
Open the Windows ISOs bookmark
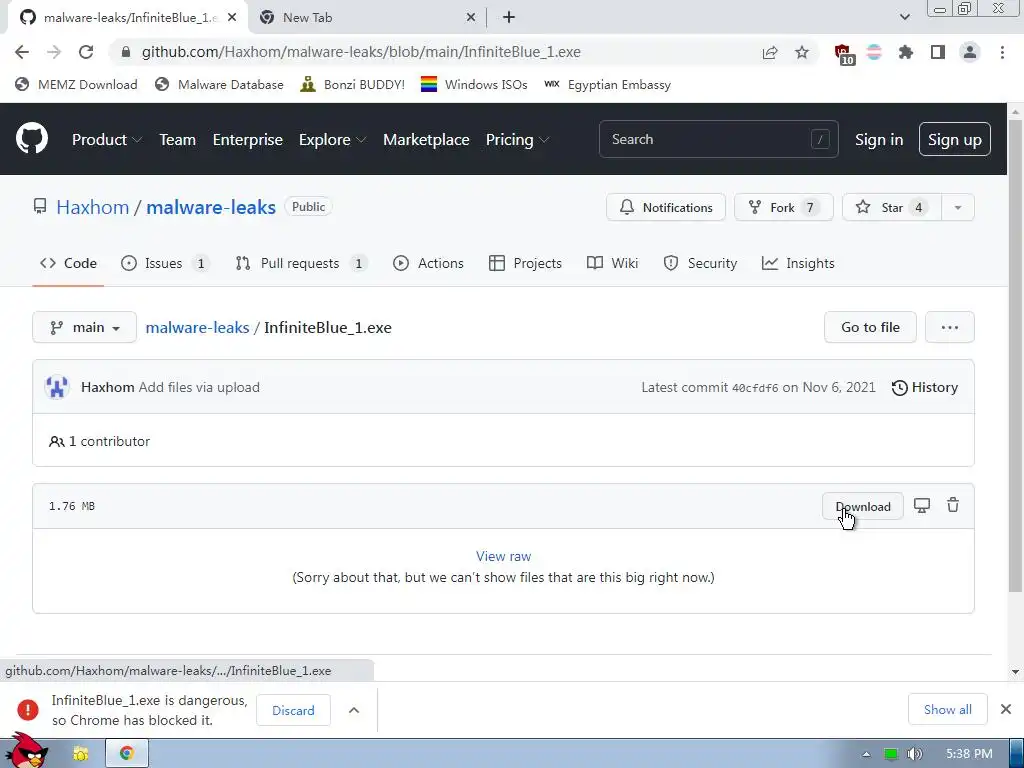[474, 84]
